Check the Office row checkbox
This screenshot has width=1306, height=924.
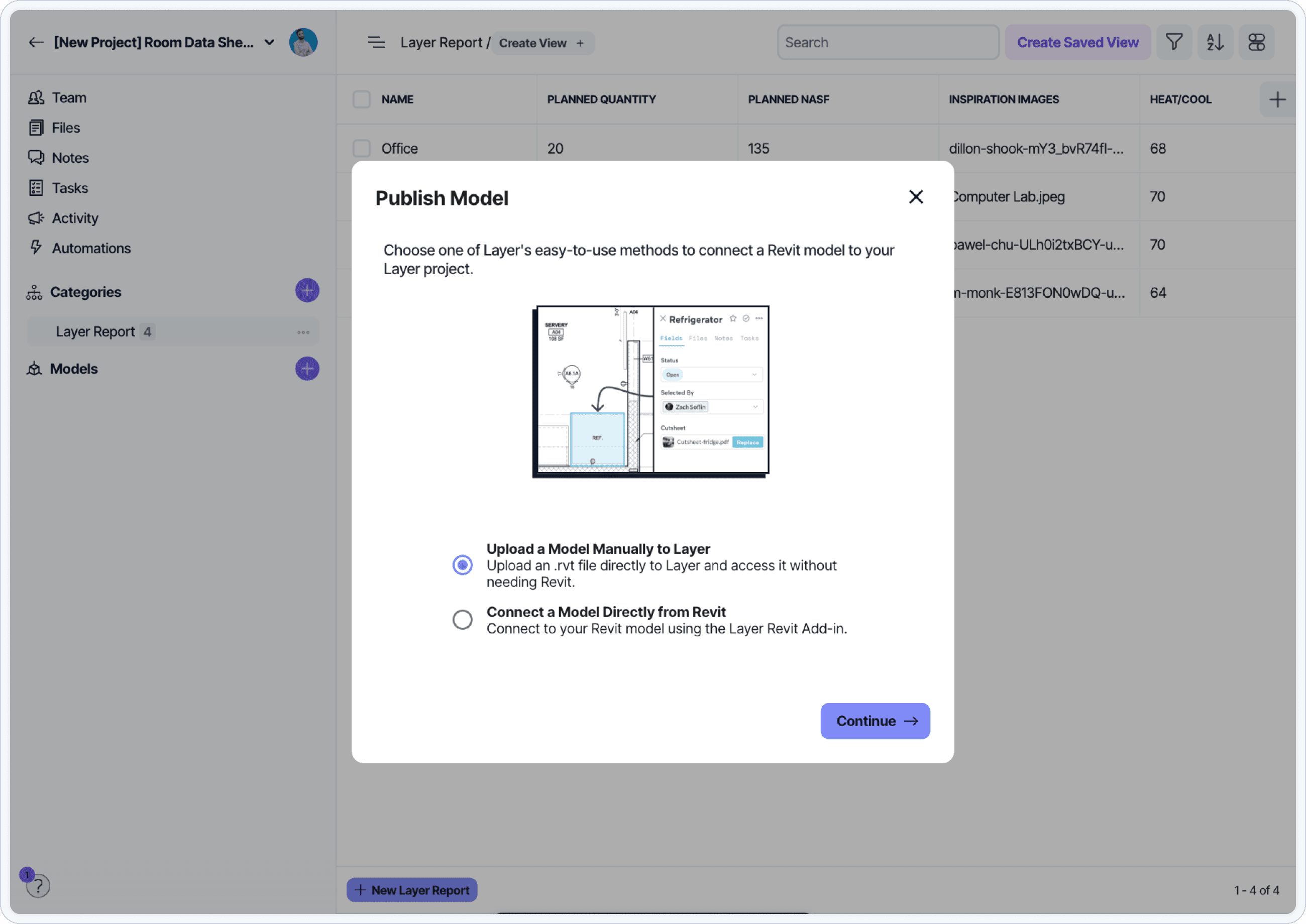tap(361, 149)
